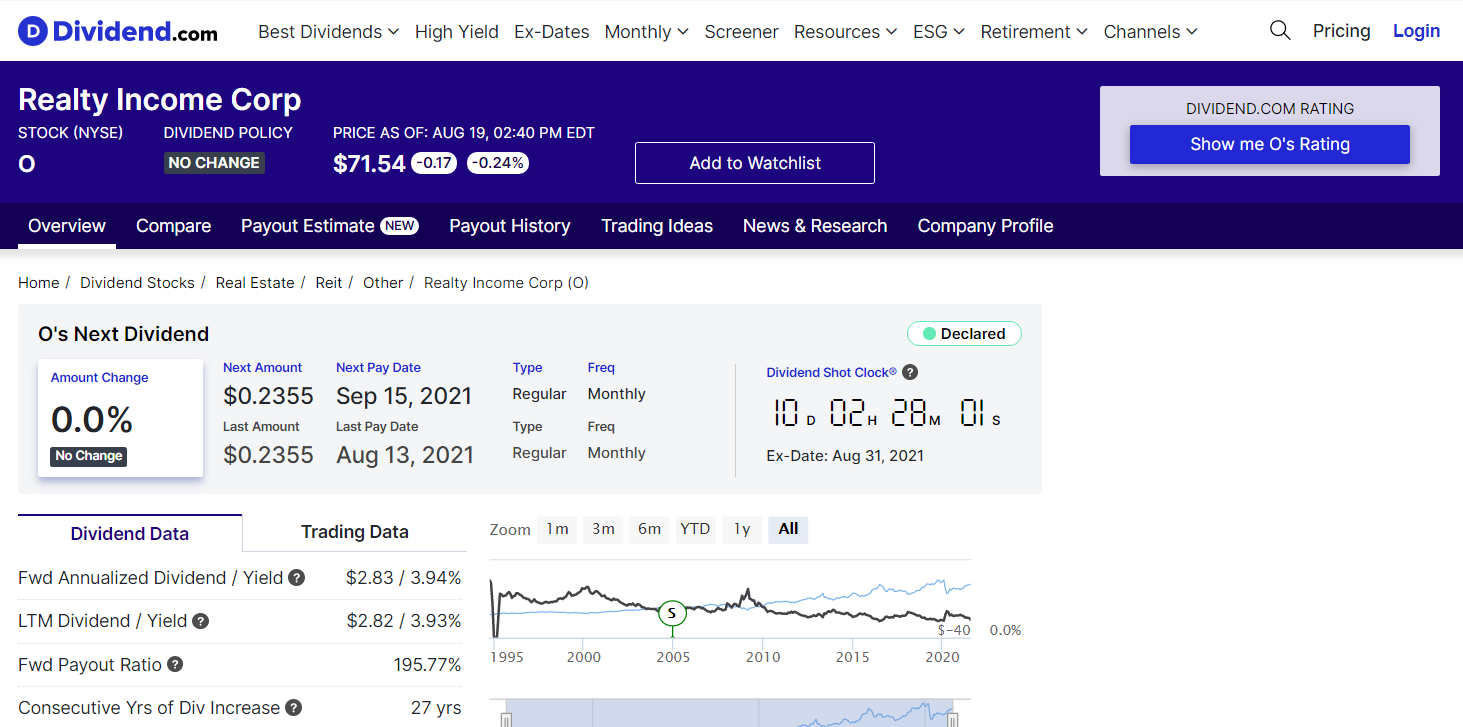Viewport: 1463px width, 727px height.
Task: Click Add to Watchlist button
Action: click(x=755, y=163)
